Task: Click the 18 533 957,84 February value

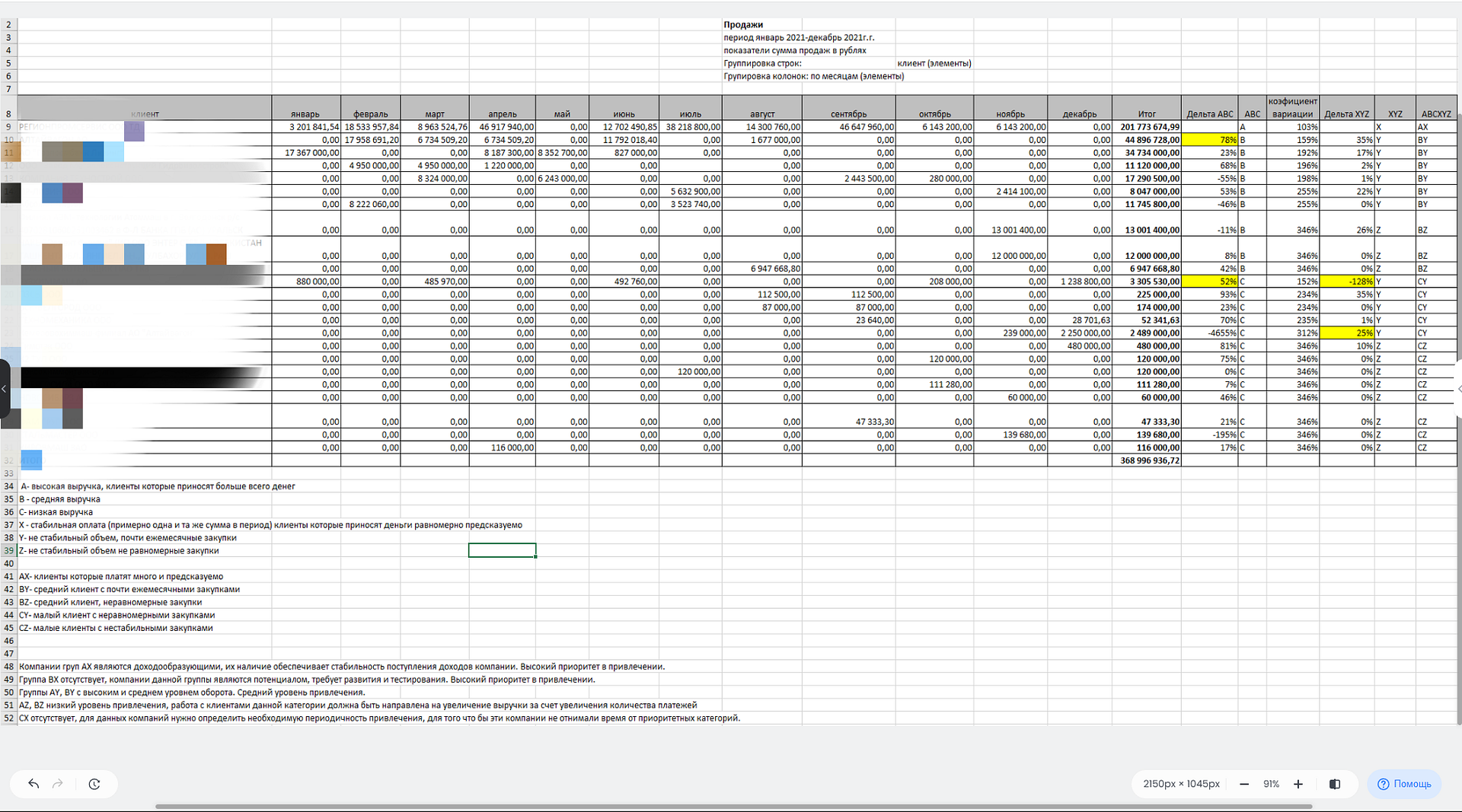Action: [x=372, y=127]
